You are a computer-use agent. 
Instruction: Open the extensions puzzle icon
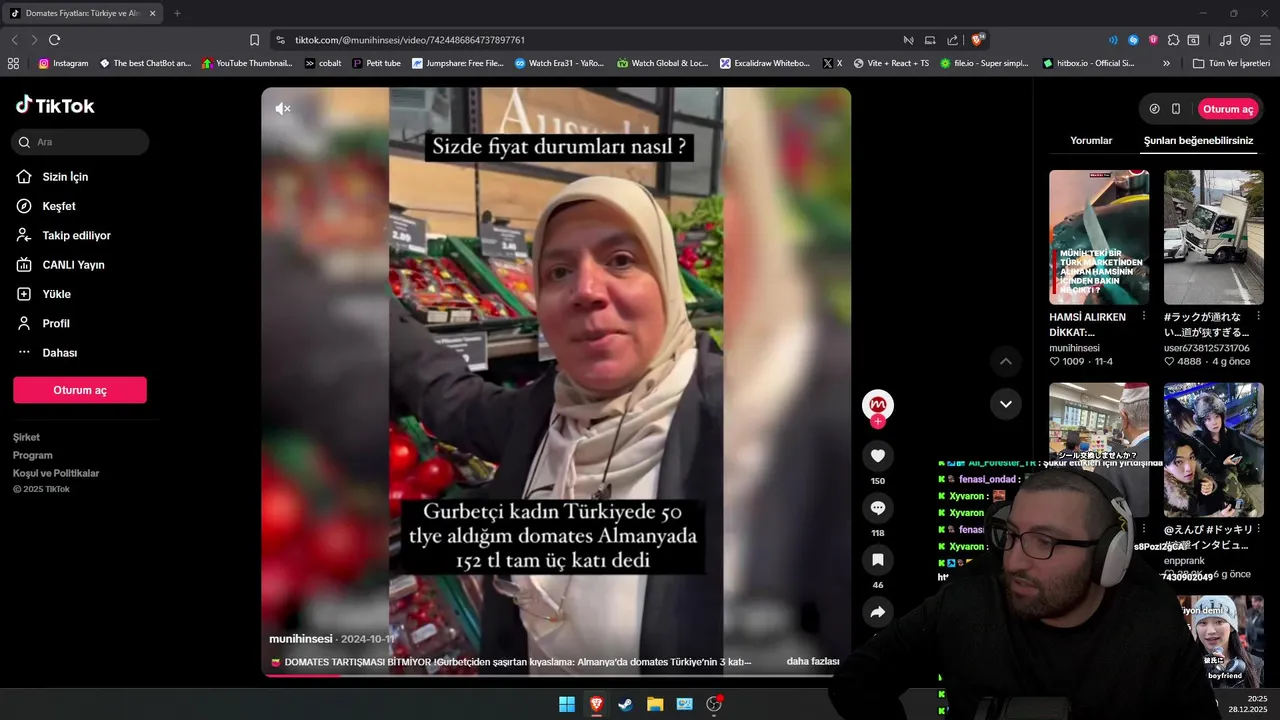(1173, 40)
